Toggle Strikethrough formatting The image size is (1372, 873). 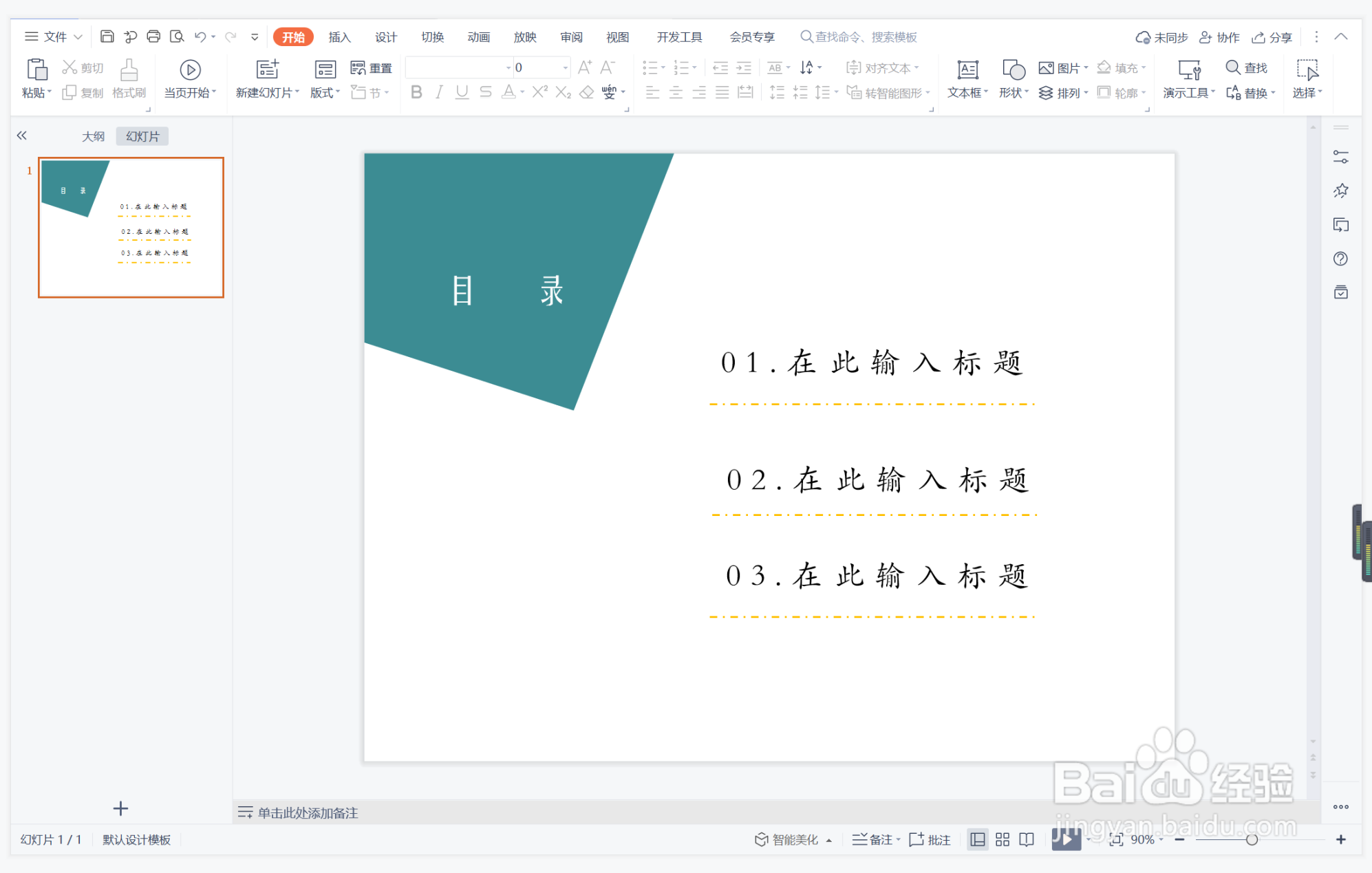(x=486, y=92)
